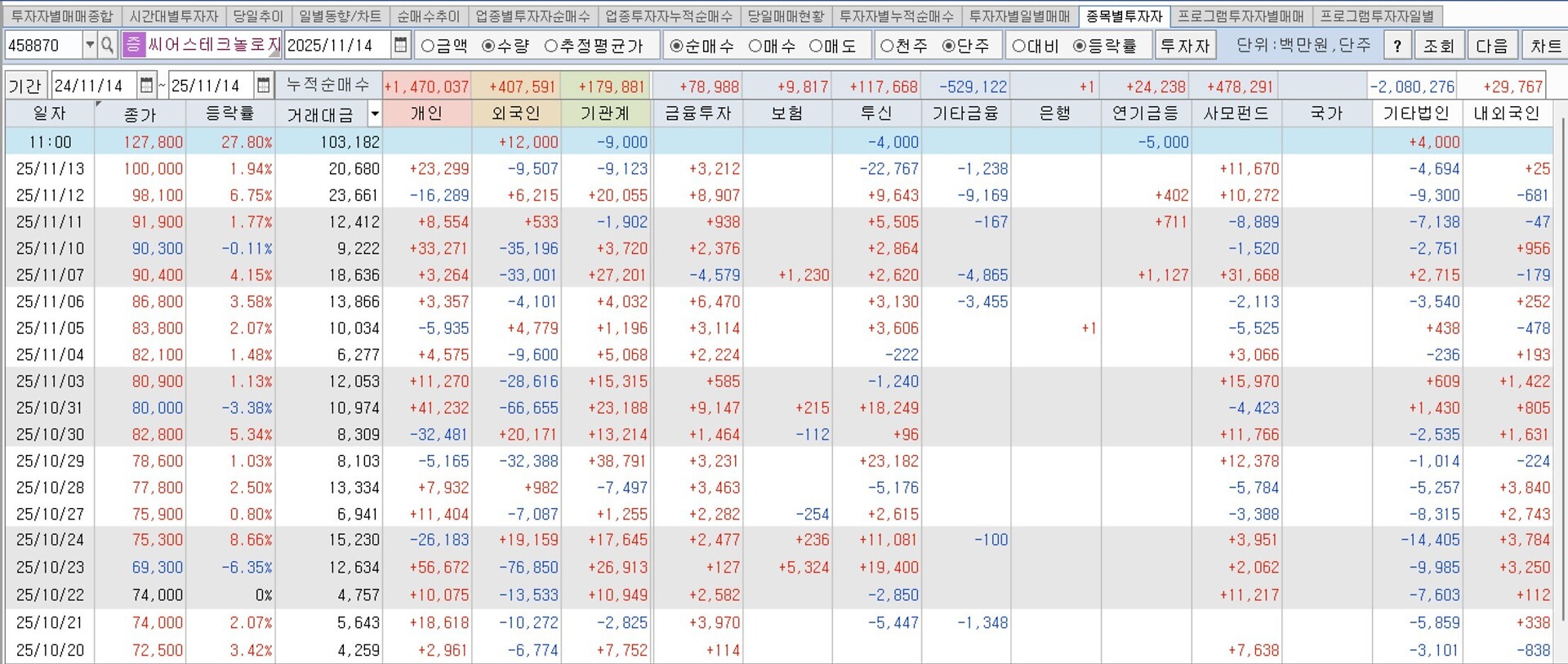This screenshot has width=1568, height=664.
Task: Click cumulative value -2,080,276
Action: click(x=1412, y=87)
